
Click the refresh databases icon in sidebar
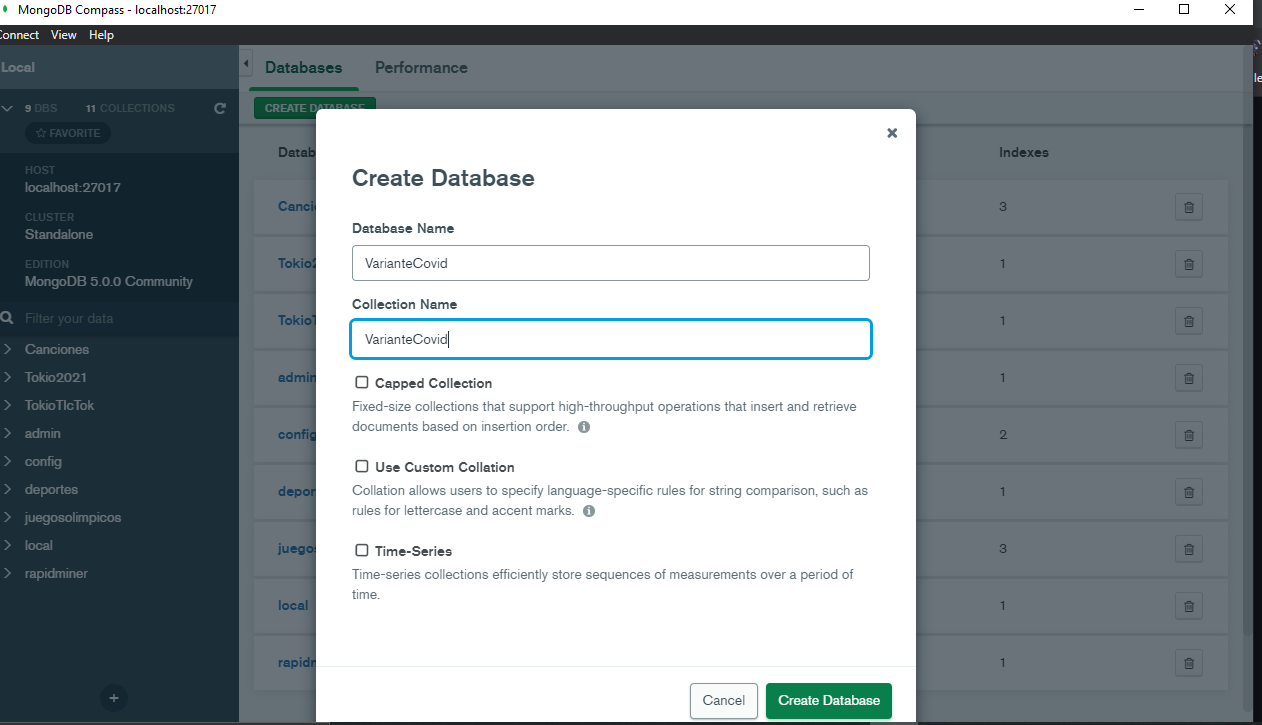click(220, 108)
